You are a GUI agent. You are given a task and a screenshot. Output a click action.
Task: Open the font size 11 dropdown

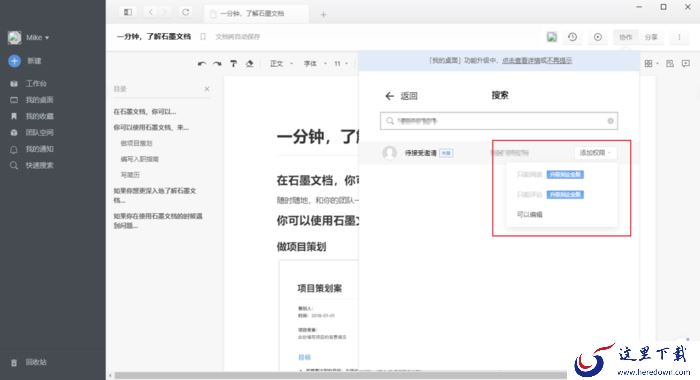click(x=341, y=64)
